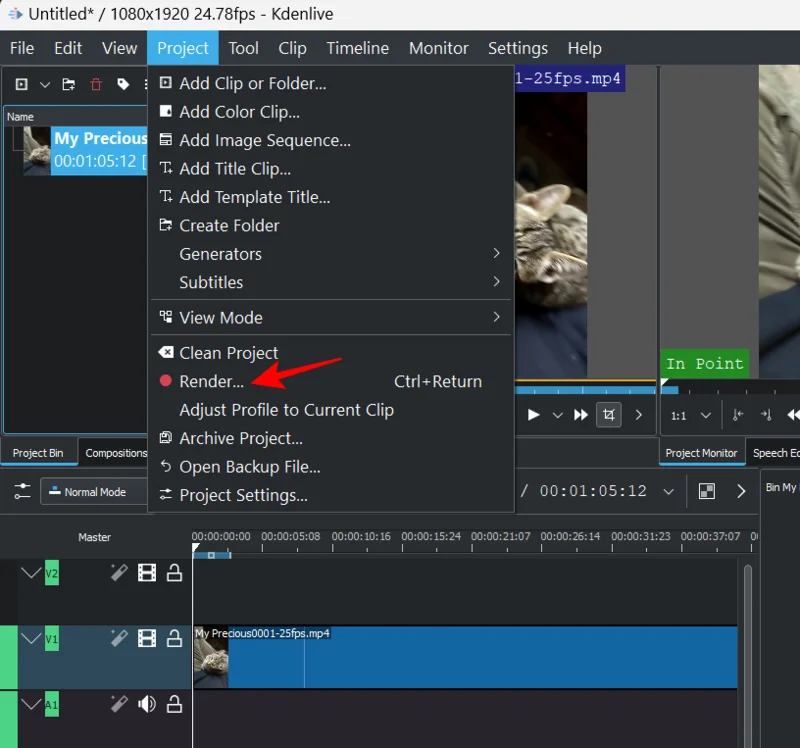Image resolution: width=800 pixels, height=748 pixels.
Task: Switch to the Project Monitor tab
Action: click(x=702, y=453)
